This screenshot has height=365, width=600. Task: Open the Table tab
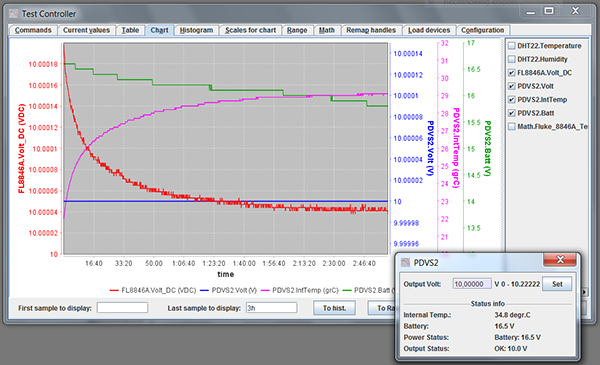[x=130, y=30]
